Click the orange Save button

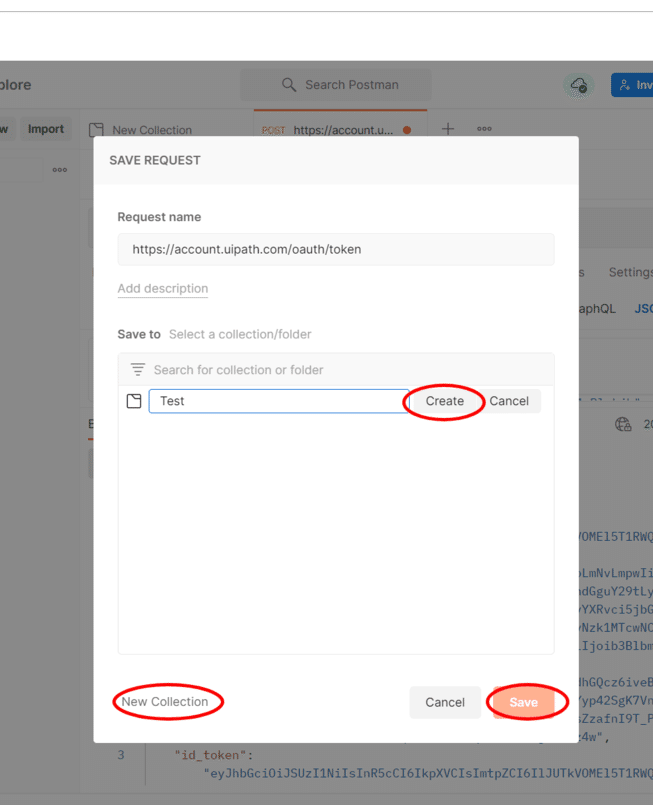(524, 702)
